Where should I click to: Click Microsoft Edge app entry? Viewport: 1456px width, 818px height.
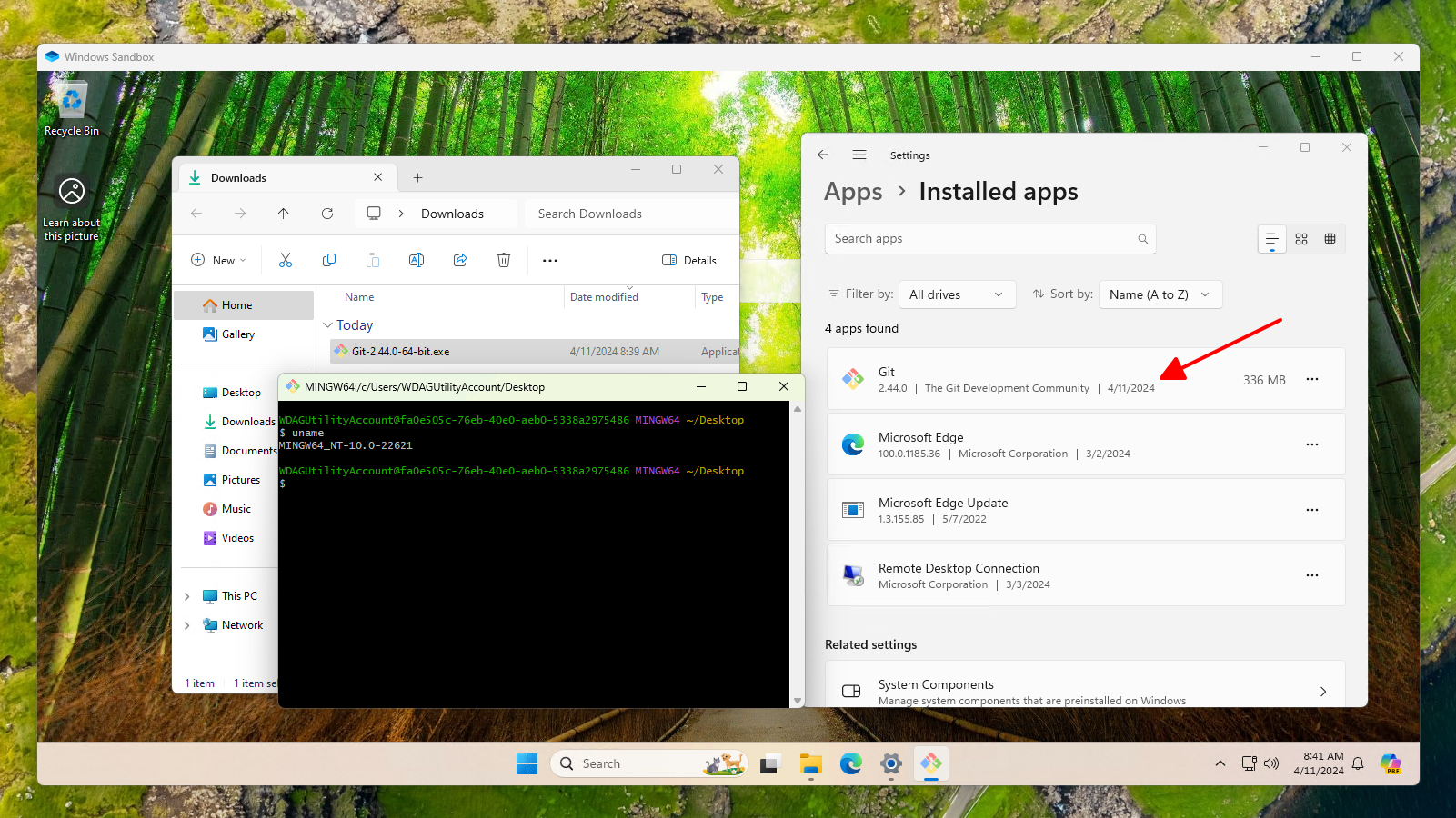1085,444
